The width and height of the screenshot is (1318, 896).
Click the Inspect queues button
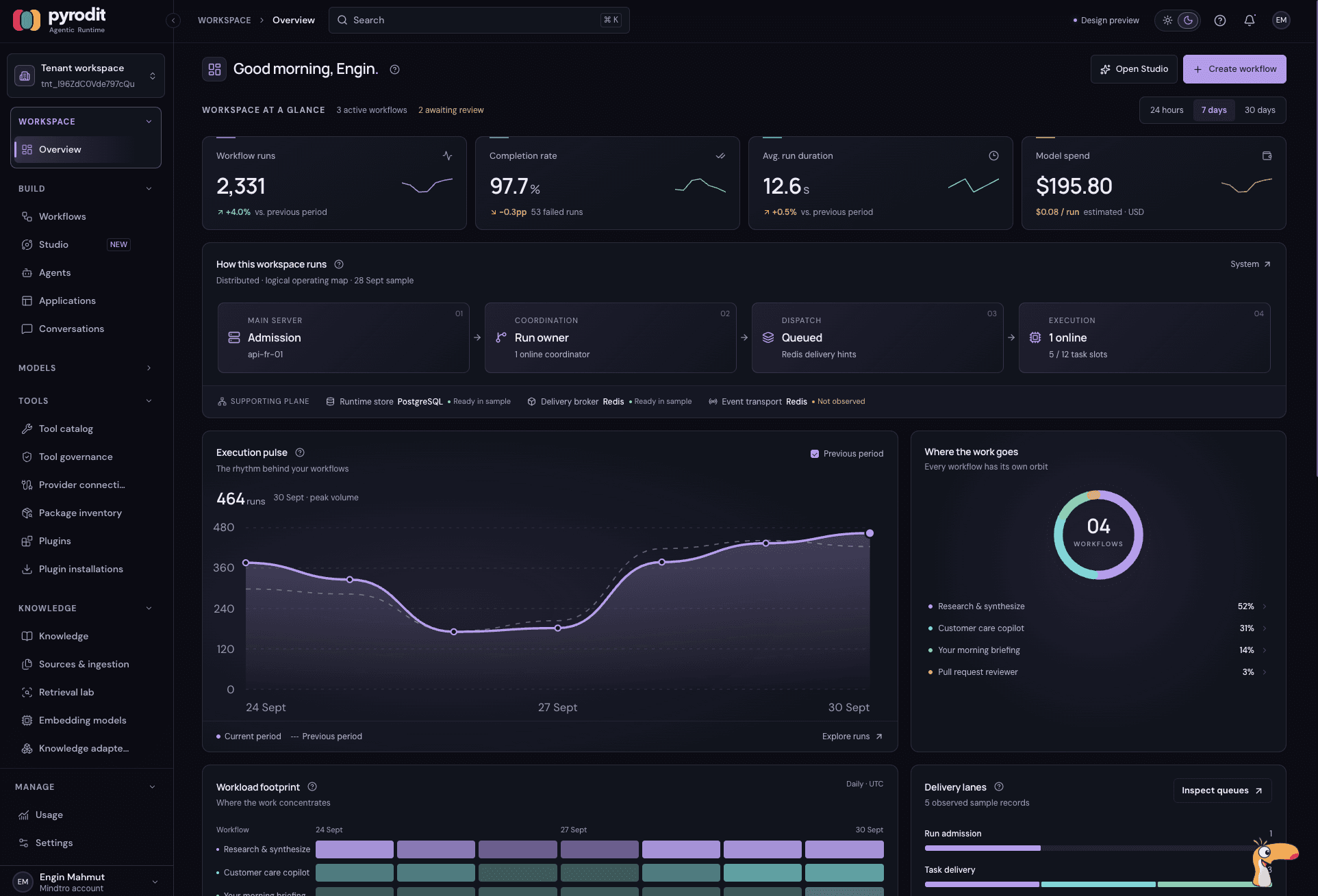(1222, 791)
